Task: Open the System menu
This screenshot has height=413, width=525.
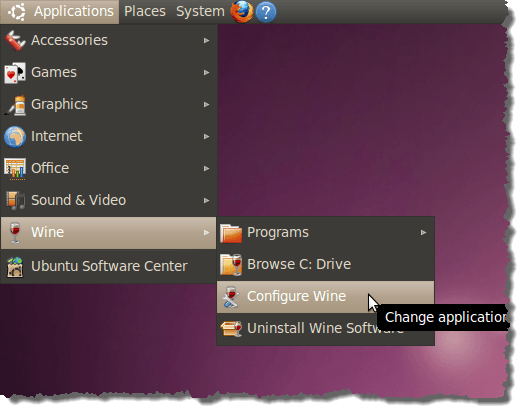Action: pos(200,12)
